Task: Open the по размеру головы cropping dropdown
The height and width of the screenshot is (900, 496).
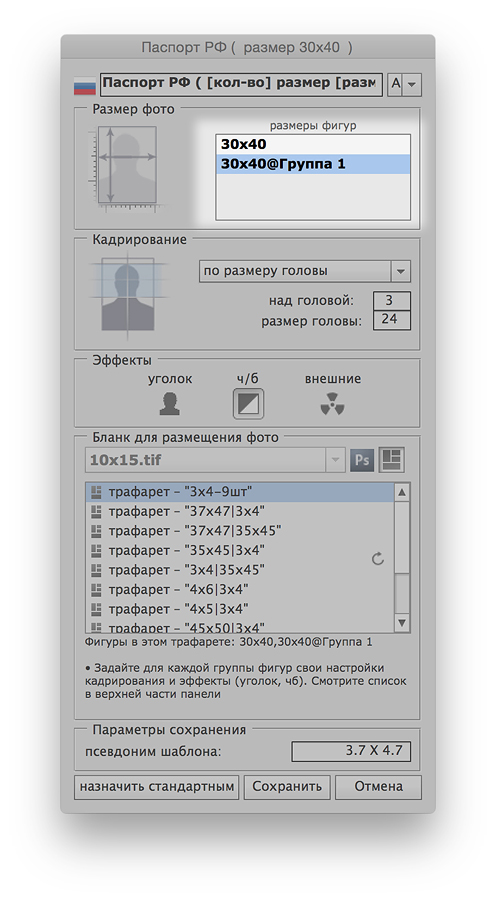Action: coord(305,271)
